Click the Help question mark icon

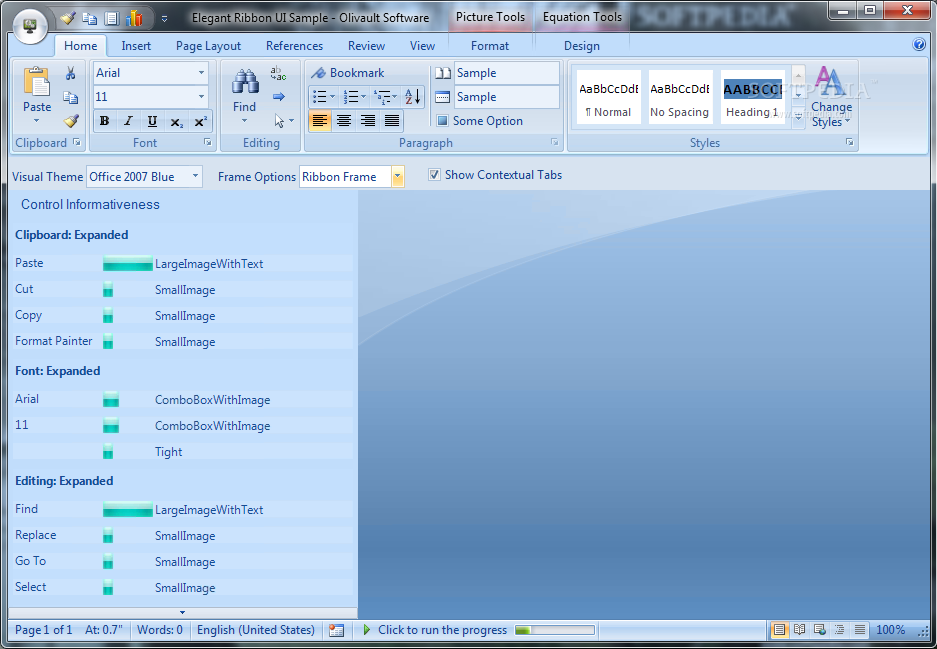click(919, 44)
